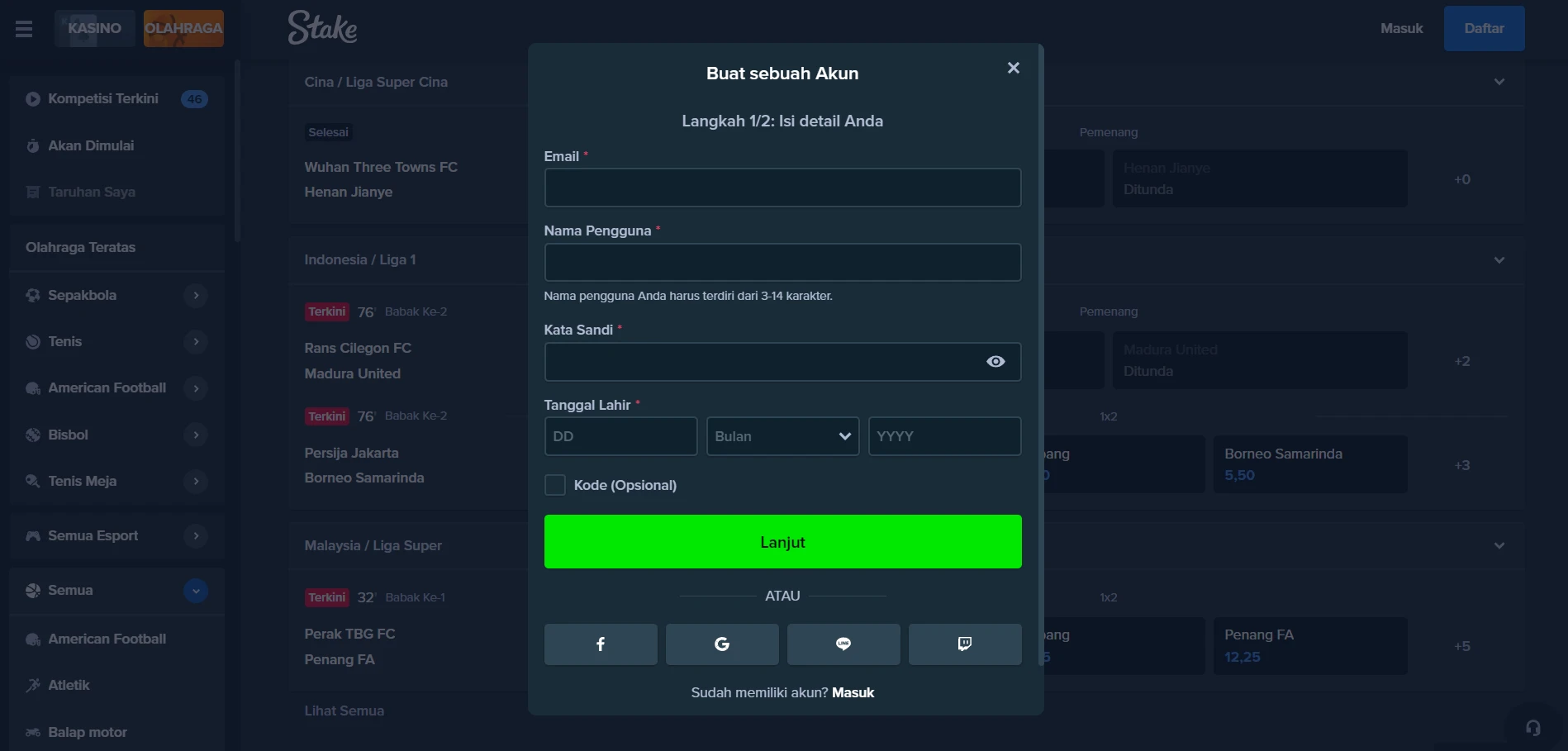Image resolution: width=1568 pixels, height=751 pixels.
Task: Click the Tenis ball icon
Action: (33, 341)
